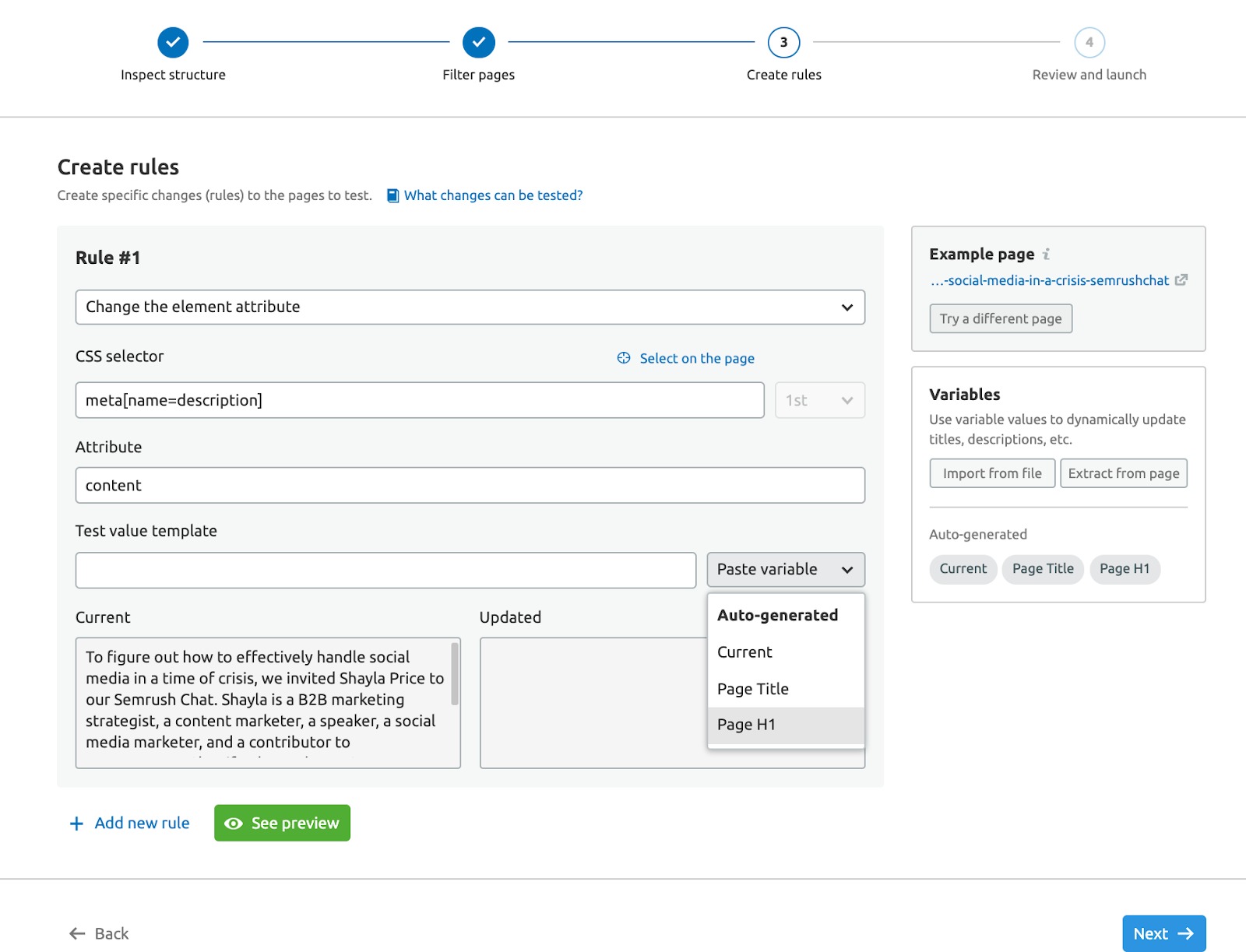The width and height of the screenshot is (1246, 952).
Task: Click the left arrow icon beside Back
Action: coord(77,933)
